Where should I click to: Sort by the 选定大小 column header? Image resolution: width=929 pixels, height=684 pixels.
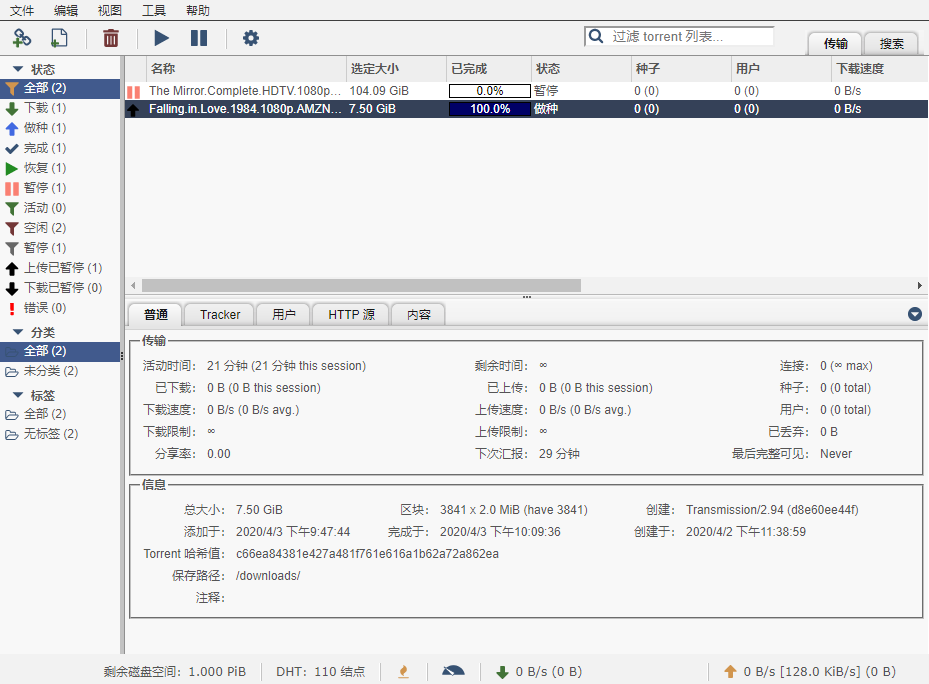(396, 69)
